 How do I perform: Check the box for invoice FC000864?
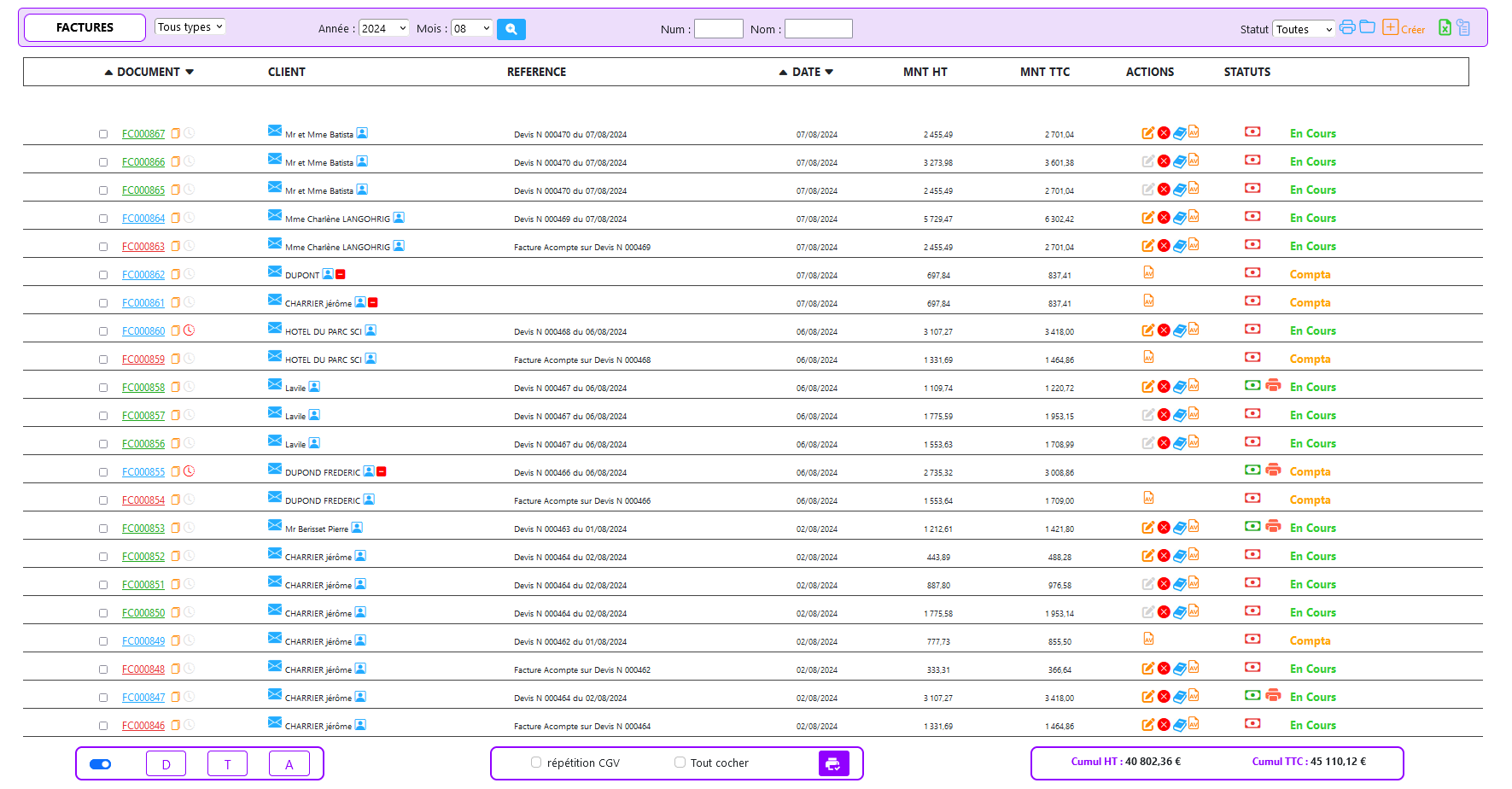click(103, 219)
